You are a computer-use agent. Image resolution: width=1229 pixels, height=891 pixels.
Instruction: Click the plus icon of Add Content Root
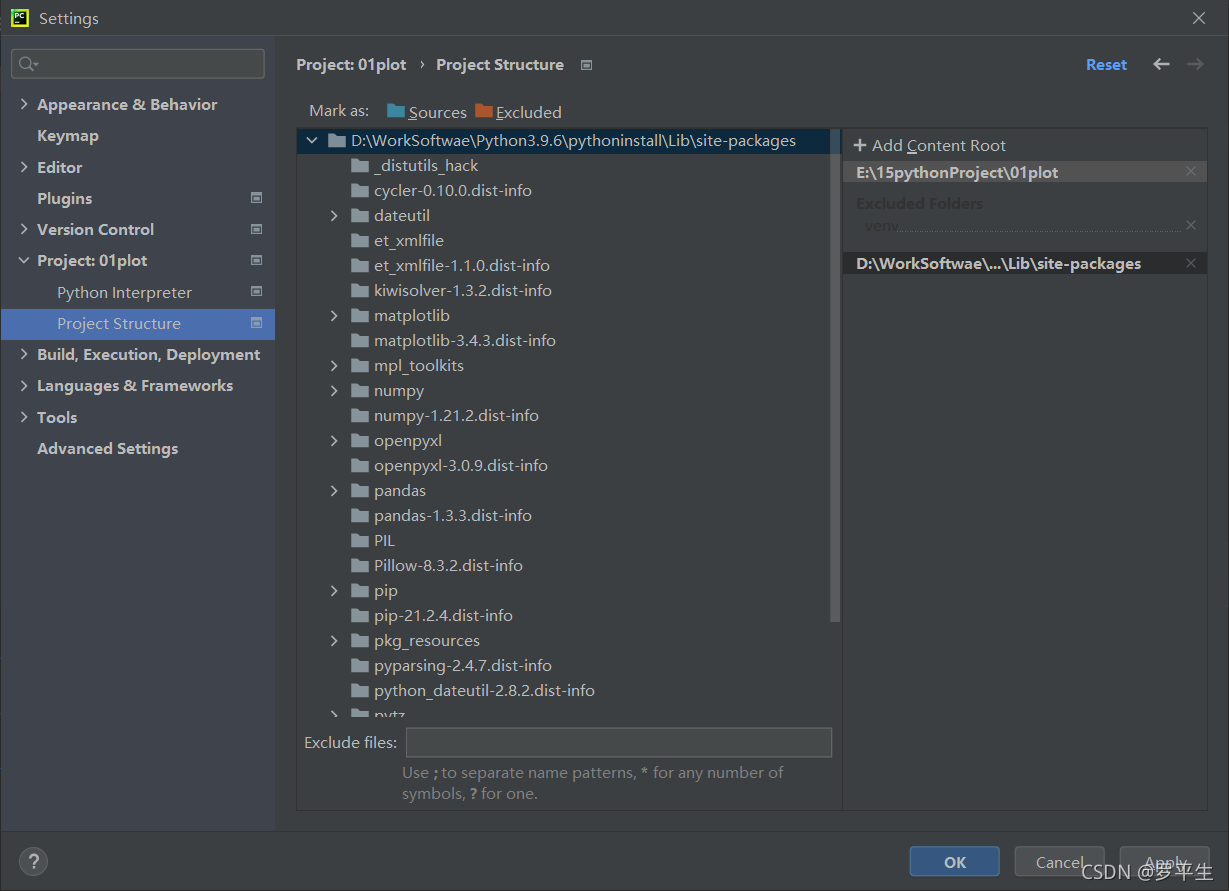[x=860, y=146]
